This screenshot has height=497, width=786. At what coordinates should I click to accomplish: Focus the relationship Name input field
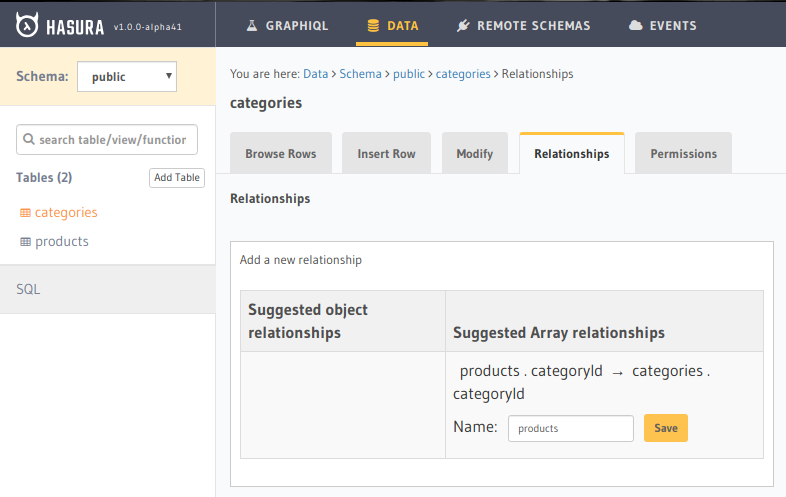[570, 428]
